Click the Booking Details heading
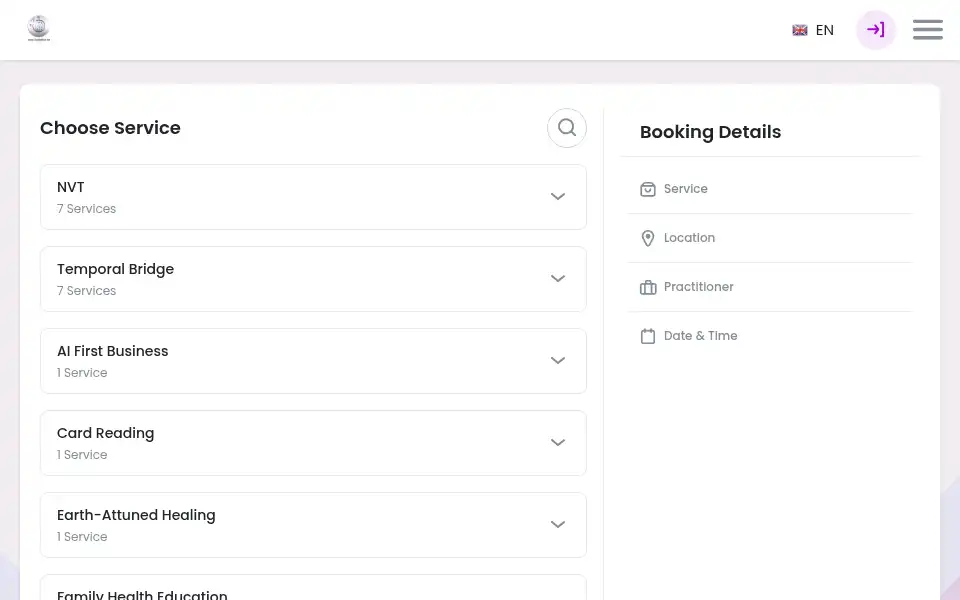 [710, 132]
